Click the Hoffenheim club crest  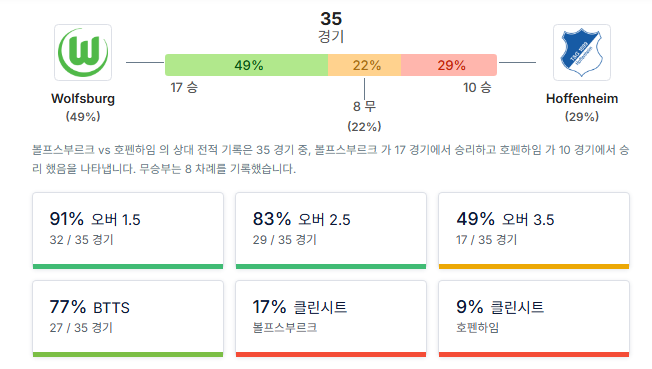click(581, 52)
